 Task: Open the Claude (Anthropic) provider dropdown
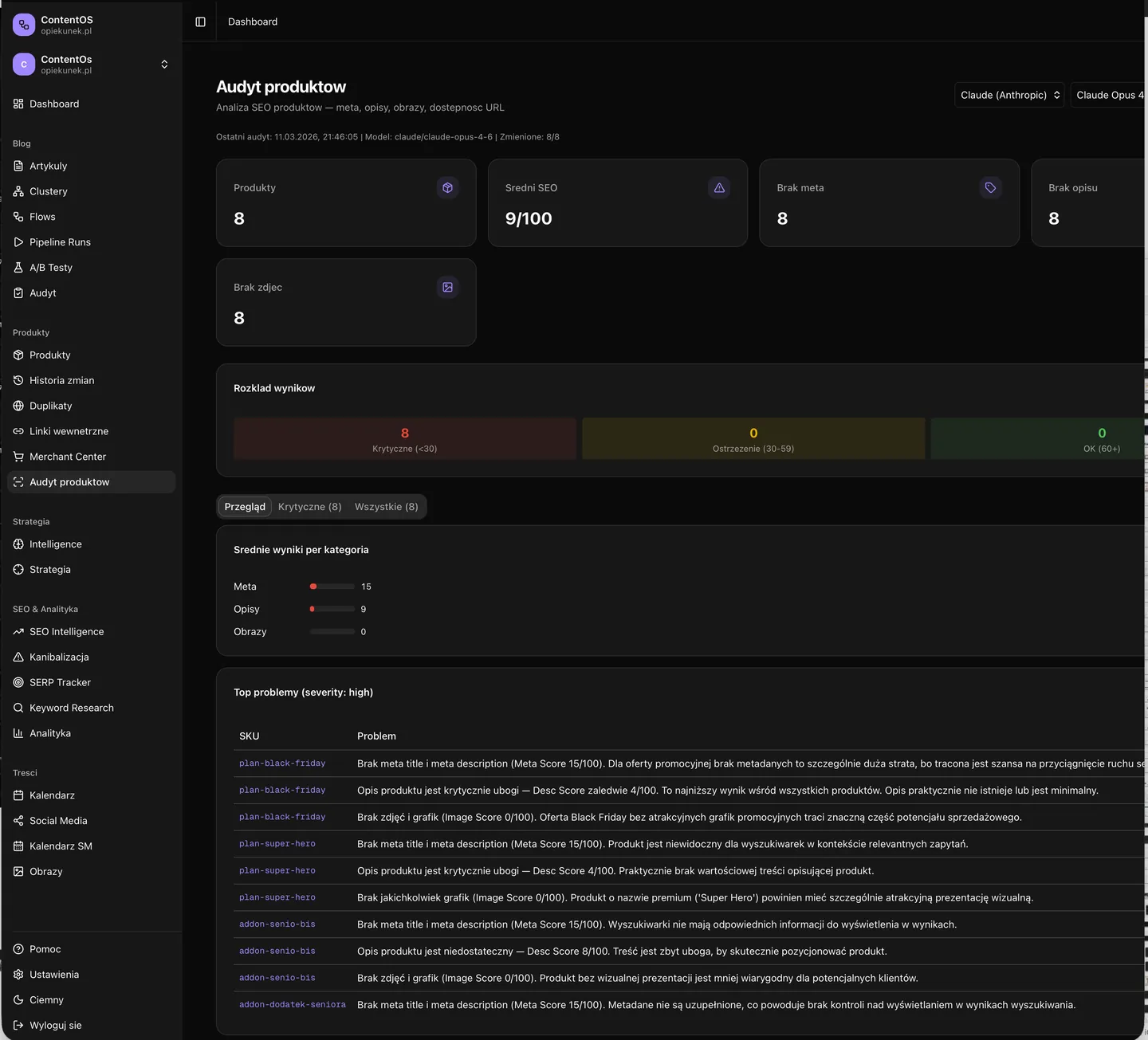point(1009,95)
